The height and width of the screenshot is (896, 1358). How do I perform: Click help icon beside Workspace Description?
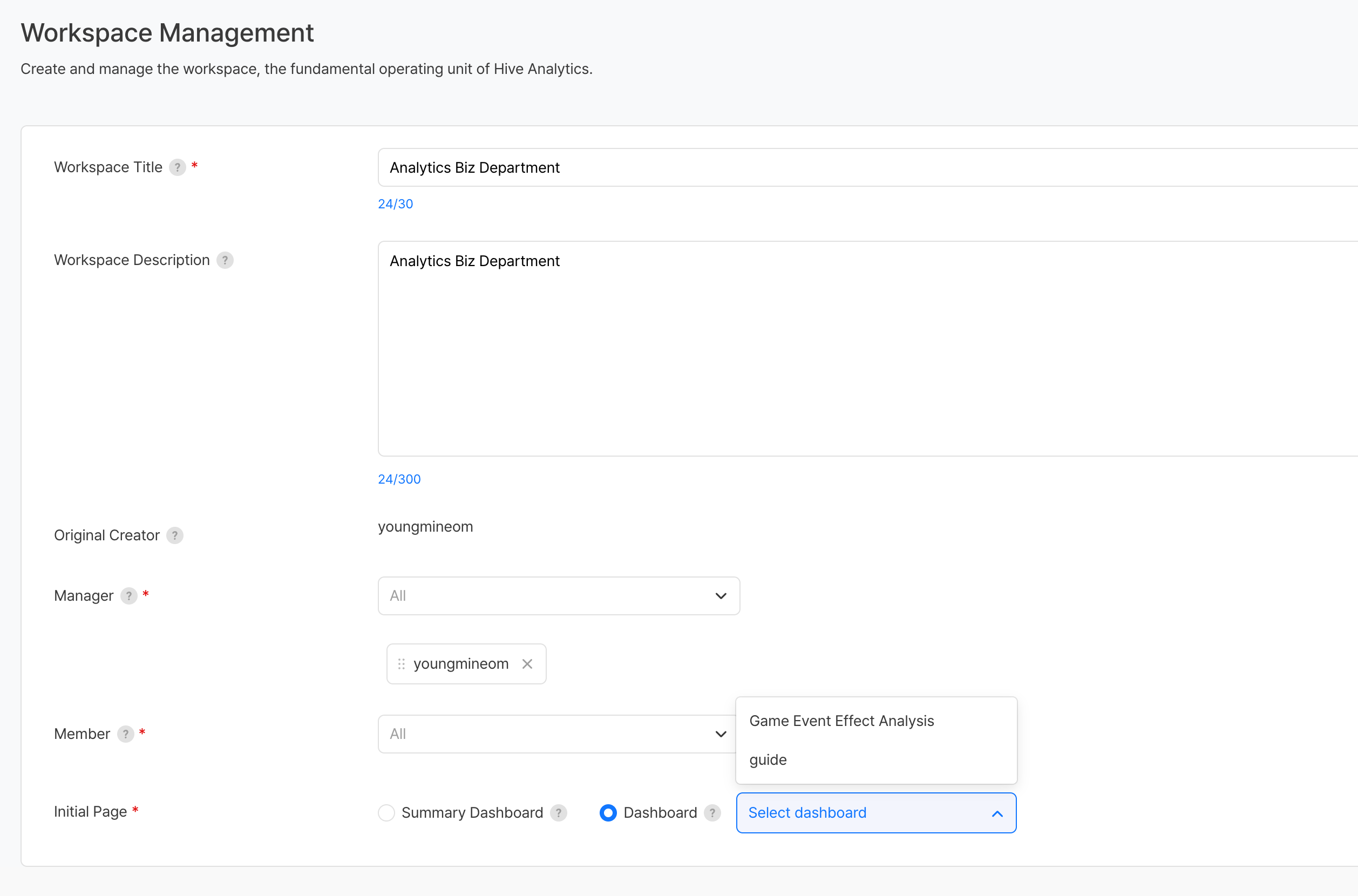[225, 261]
